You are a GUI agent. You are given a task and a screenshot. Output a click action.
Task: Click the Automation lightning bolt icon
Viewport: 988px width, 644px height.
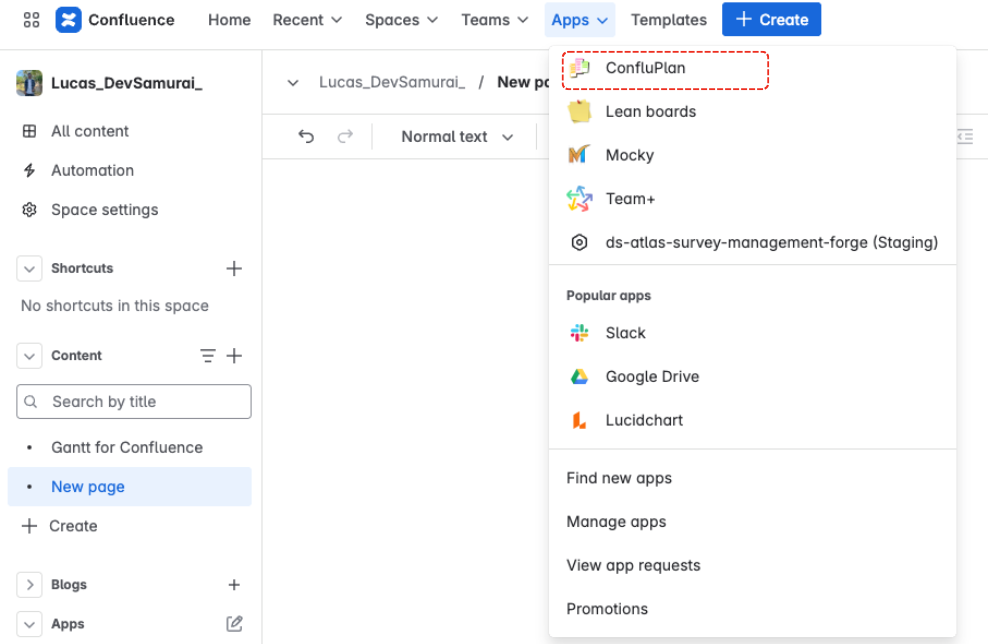click(29, 170)
